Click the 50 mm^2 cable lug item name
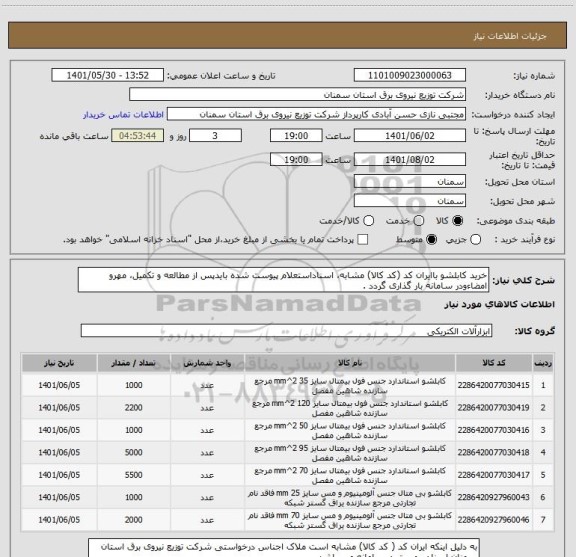The width and height of the screenshot is (576, 557). pos(350,430)
